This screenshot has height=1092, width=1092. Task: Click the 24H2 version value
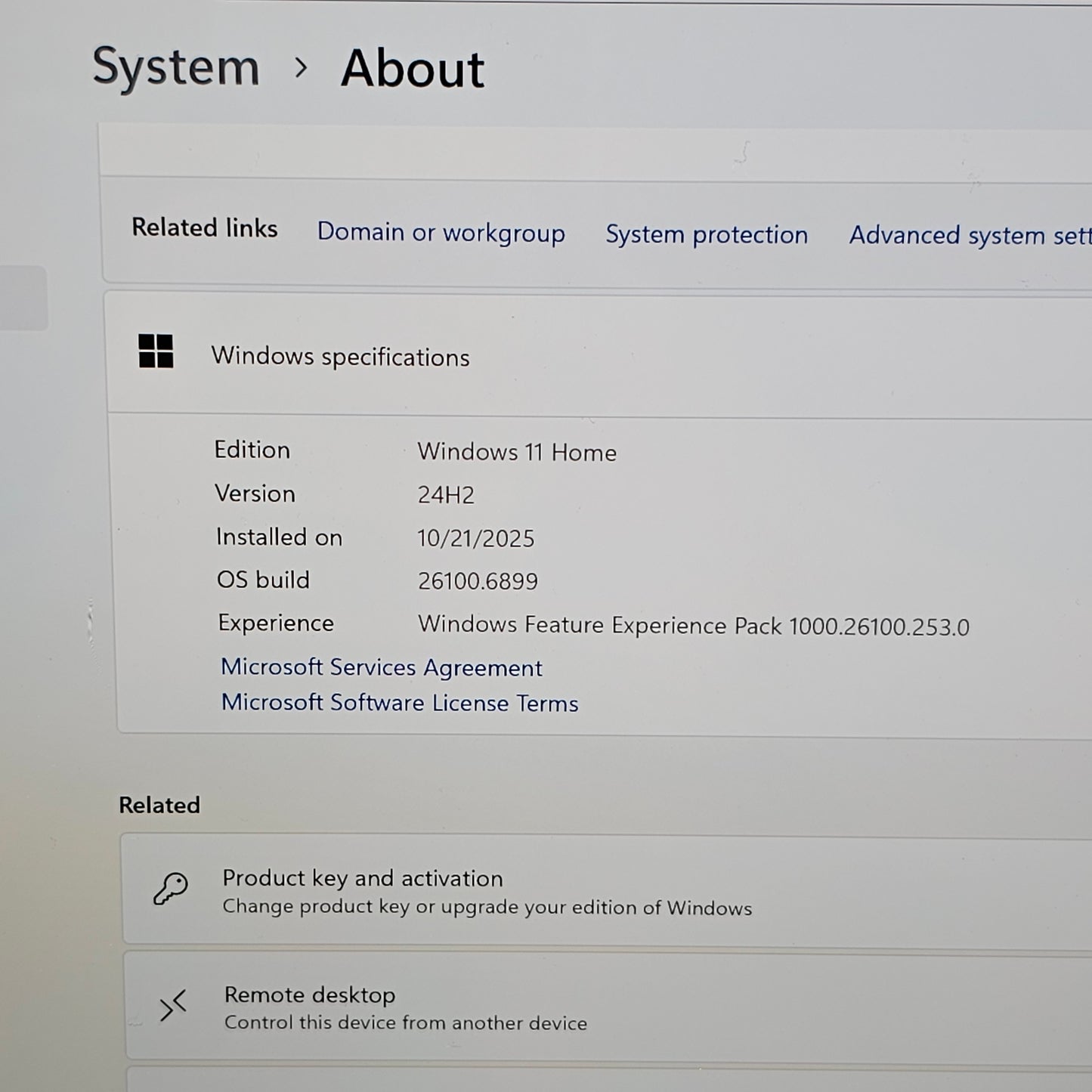click(x=446, y=495)
